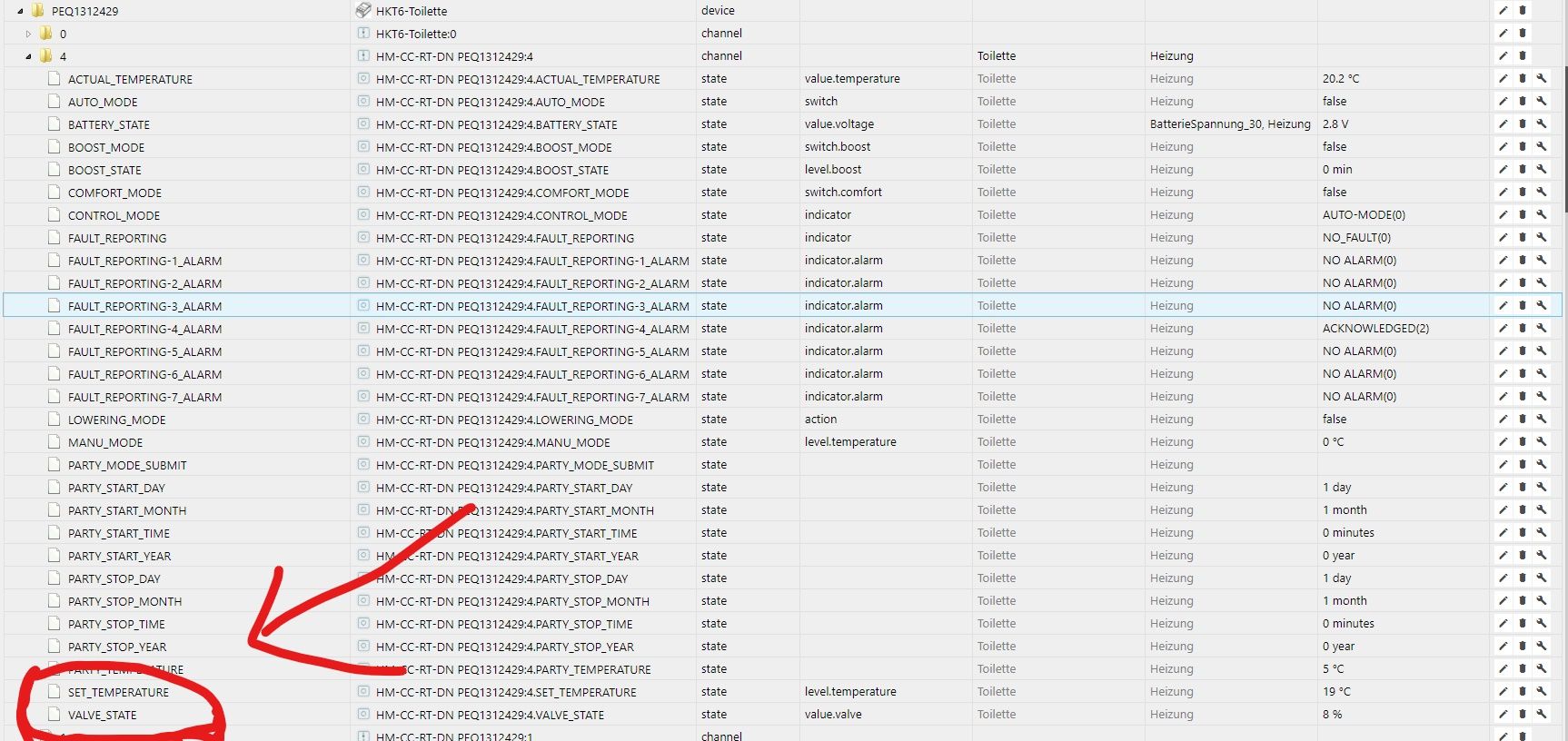This screenshot has width=1568, height=741.
Task: Expand channel folder 0
Action: click(x=28, y=34)
